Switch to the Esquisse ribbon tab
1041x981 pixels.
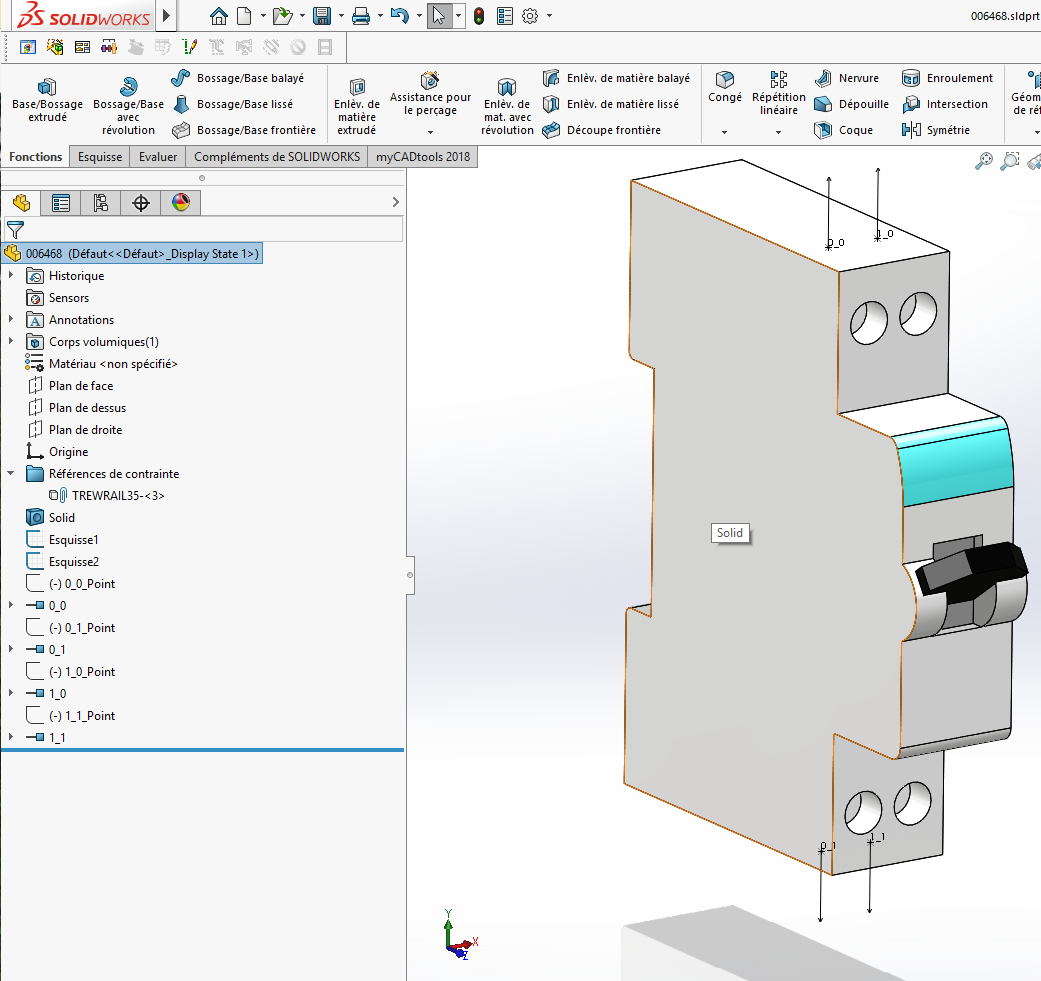(100, 157)
